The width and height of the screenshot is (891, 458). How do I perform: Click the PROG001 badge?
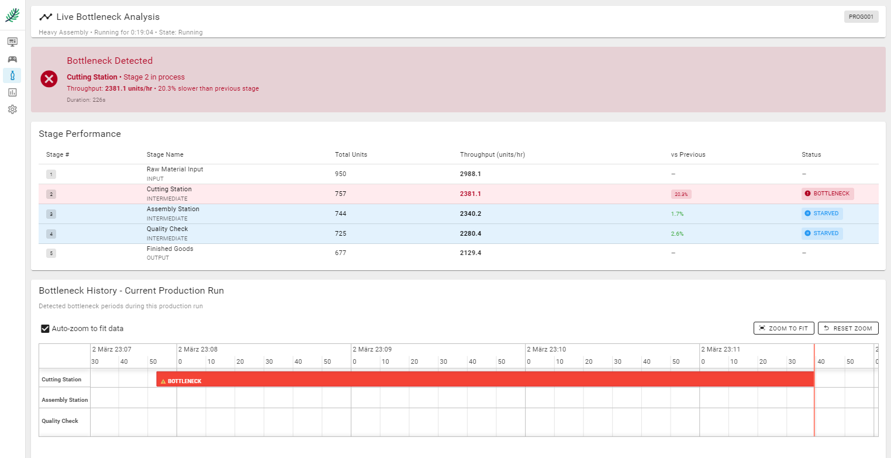click(860, 17)
